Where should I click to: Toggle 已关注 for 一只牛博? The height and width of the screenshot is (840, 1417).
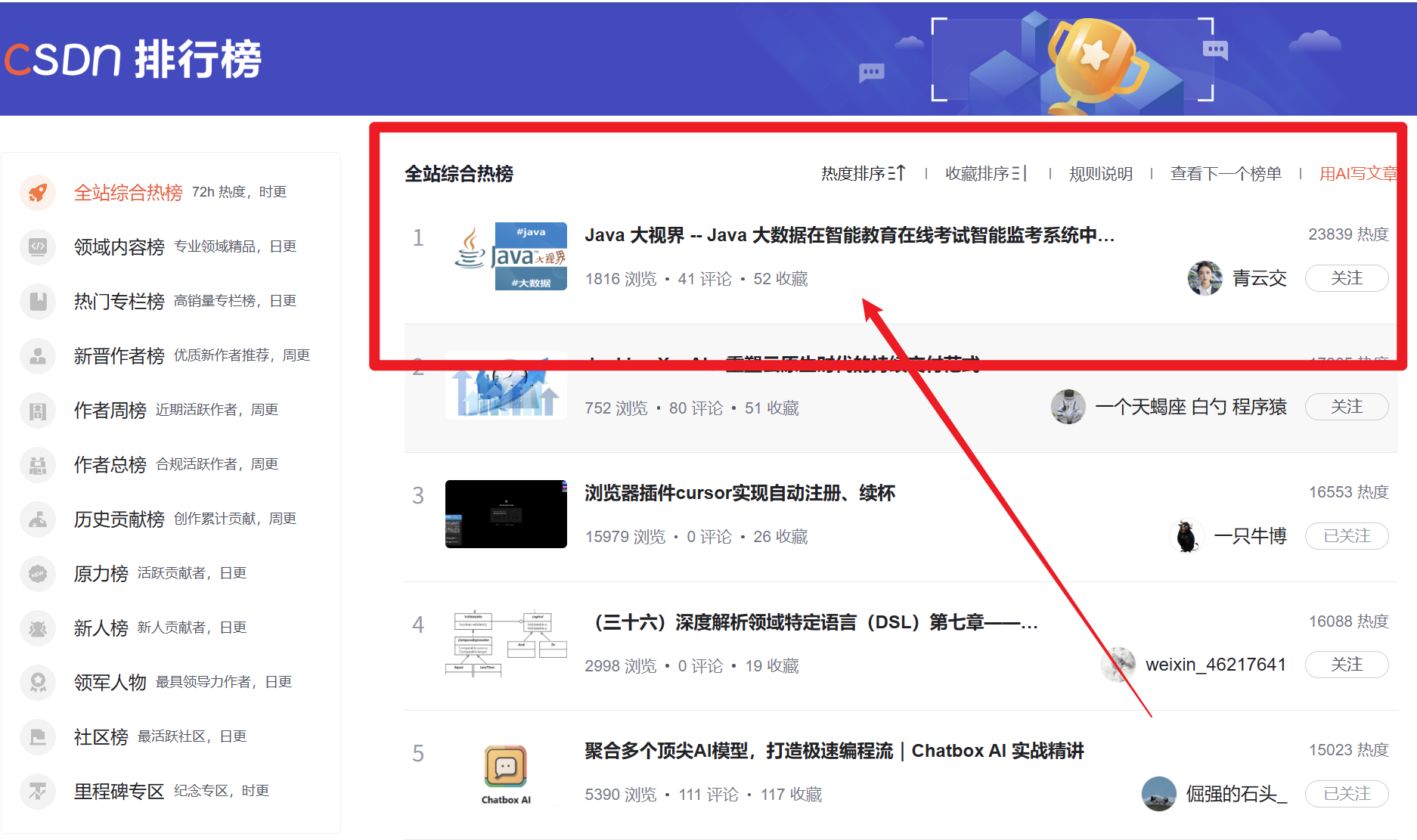click(1347, 536)
